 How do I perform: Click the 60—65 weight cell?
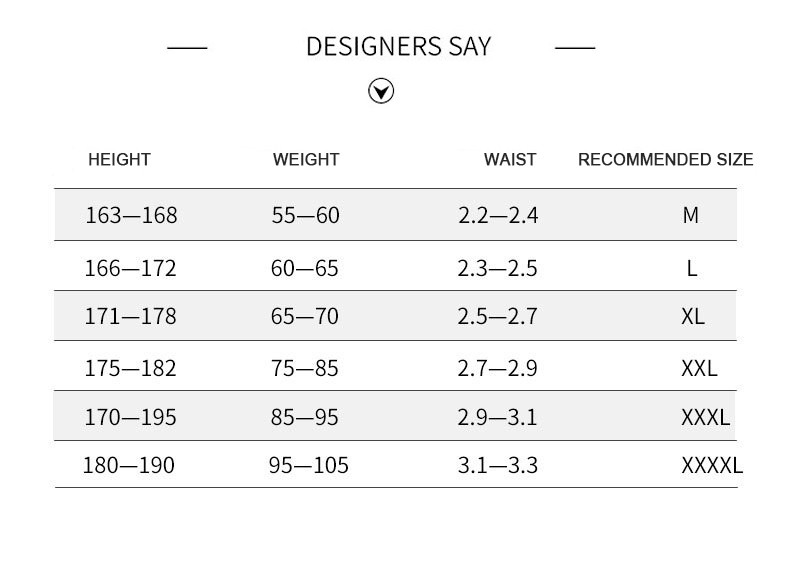(305, 268)
